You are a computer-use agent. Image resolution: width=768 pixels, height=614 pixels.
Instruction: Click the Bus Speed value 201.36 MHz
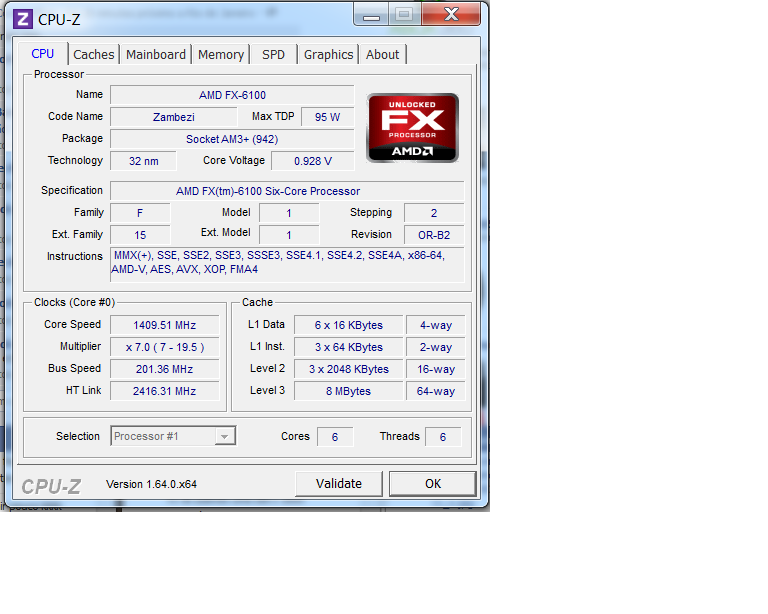click(x=165, y=369)
